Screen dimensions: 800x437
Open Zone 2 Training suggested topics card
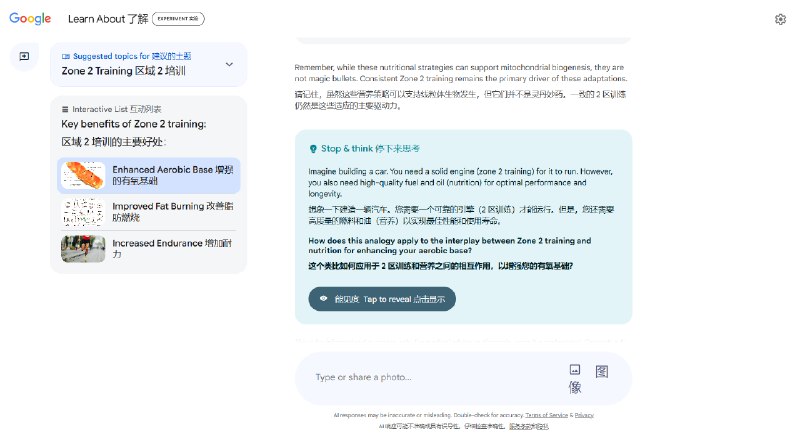click(x=148, y=64)
